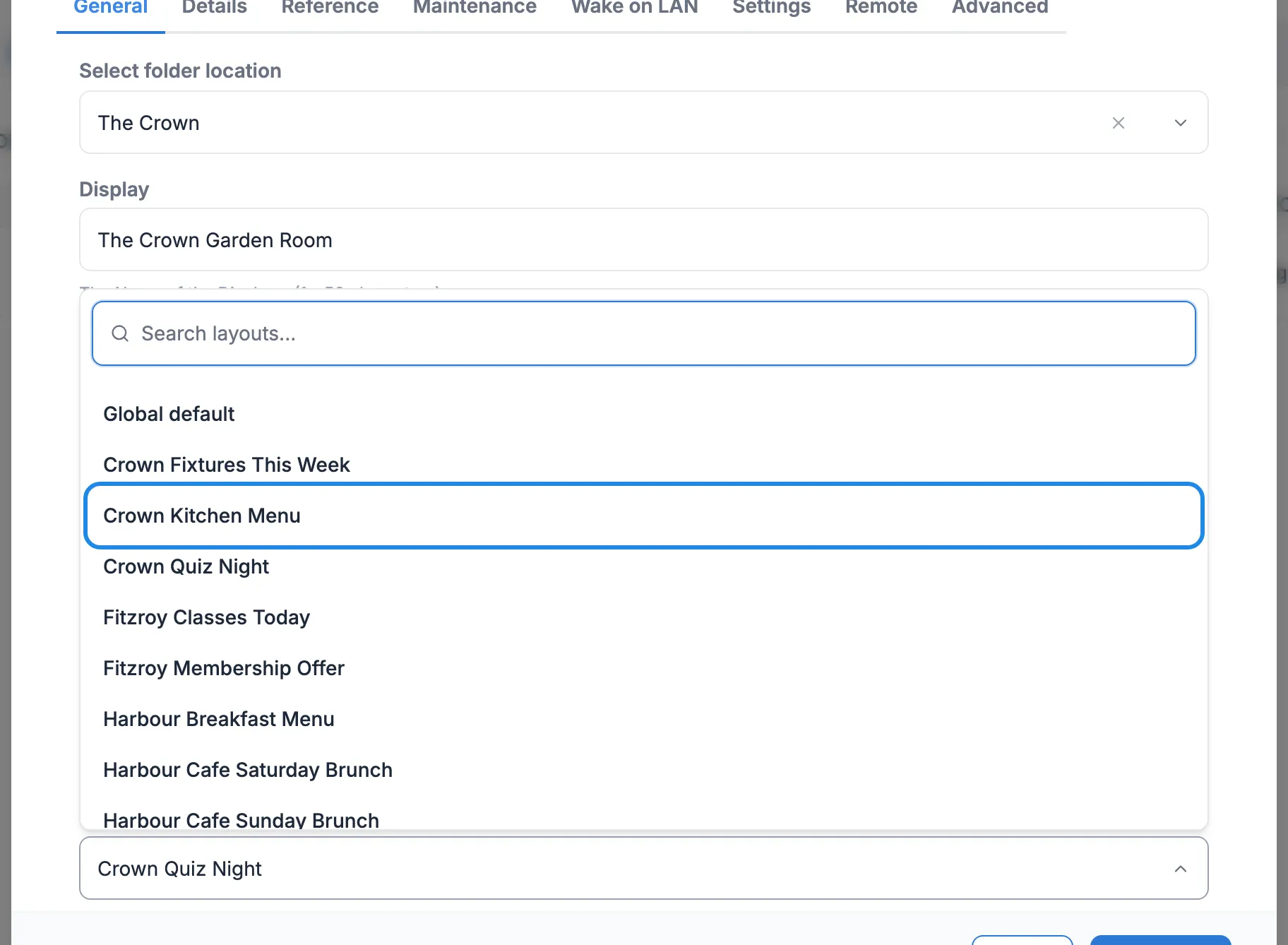Switch to the Settings tab
This screenshot has width=1288, height=945.
[772, 8]
